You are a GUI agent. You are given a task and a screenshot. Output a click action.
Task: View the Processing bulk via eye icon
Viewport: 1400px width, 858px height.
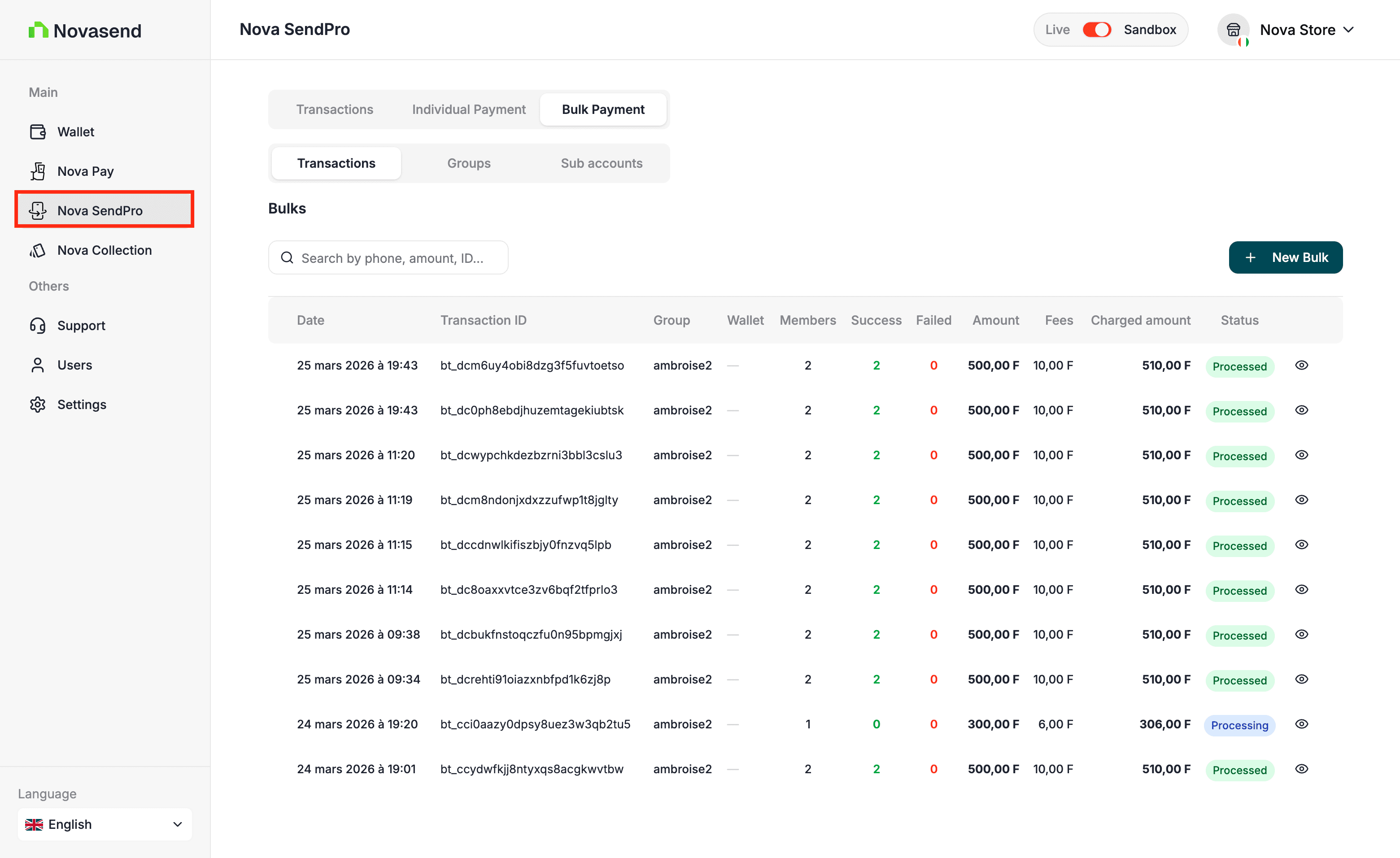(1302, 724)
